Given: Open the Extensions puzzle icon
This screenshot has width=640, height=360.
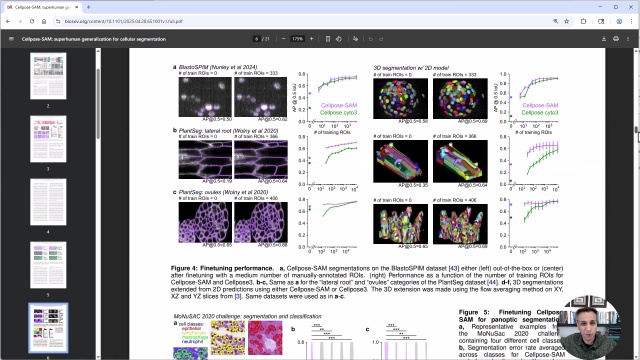Looking at the screenshot, I should pyautogui.click(x=583, y=21).
